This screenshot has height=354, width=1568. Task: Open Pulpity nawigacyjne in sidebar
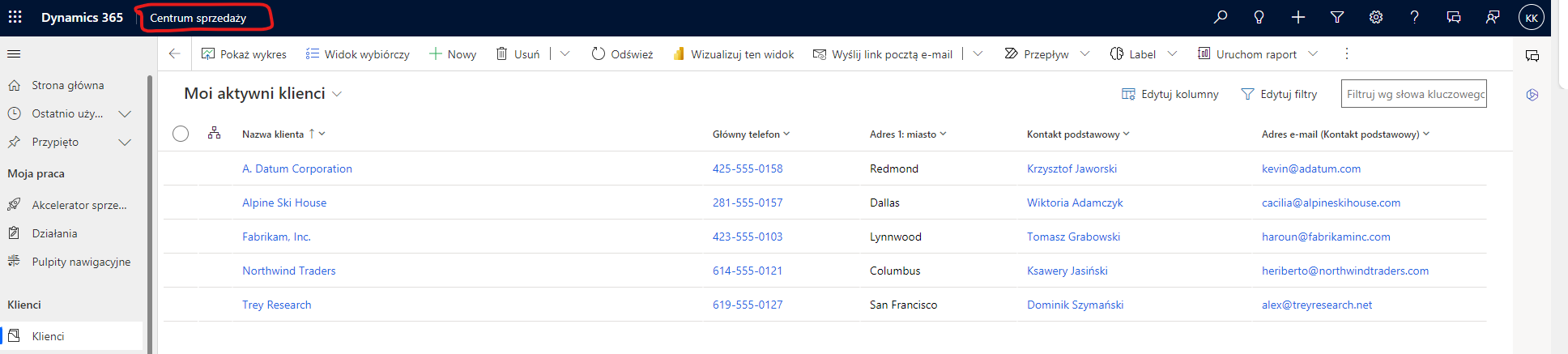[80, 262]
